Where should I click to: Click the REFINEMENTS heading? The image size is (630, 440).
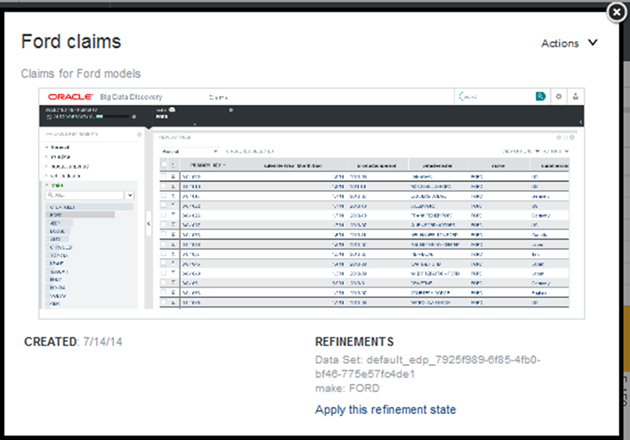354,342
